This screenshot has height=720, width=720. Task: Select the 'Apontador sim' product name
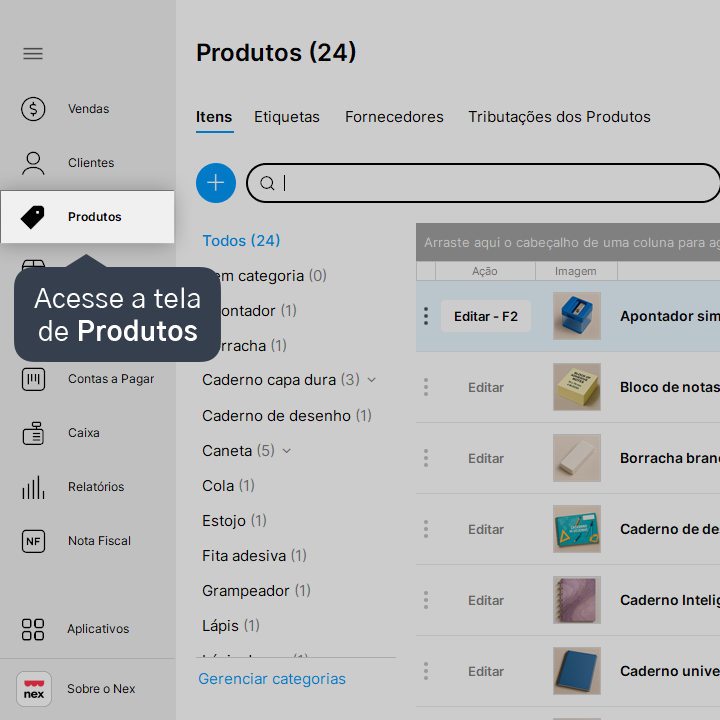pyautogui.click(x=669, y=316)
